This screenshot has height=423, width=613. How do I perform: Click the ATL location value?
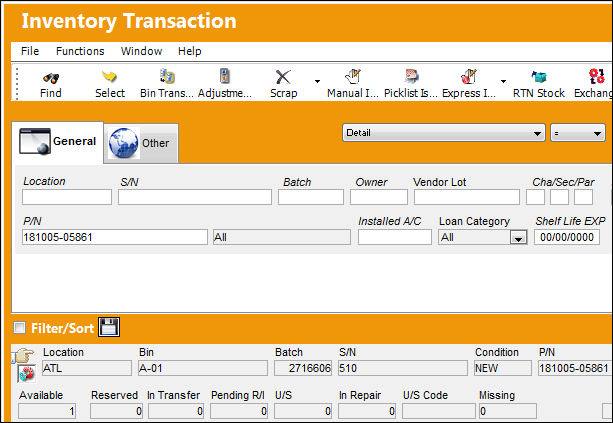point(87,368)
